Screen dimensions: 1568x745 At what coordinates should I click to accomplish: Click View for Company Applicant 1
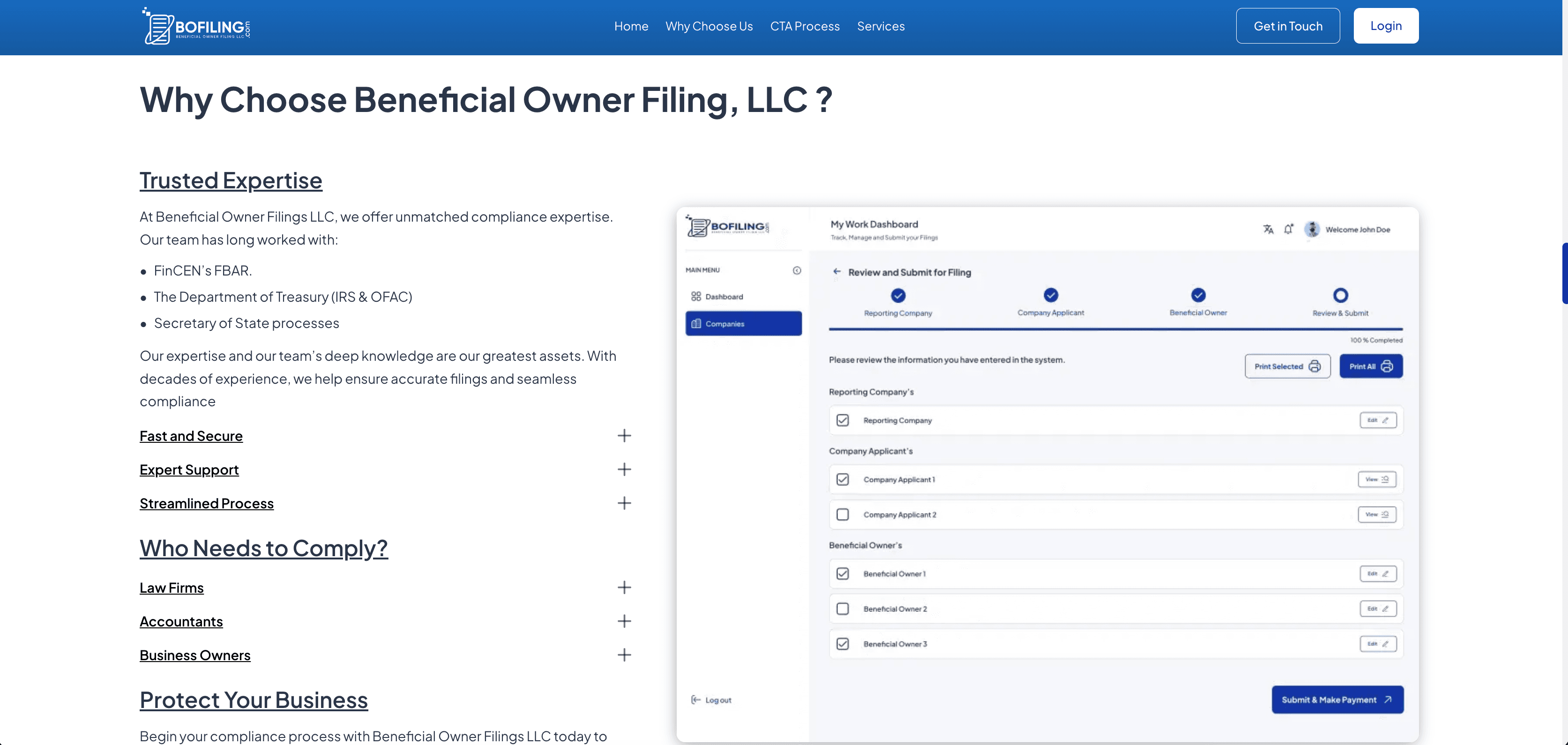[1377, 479]
